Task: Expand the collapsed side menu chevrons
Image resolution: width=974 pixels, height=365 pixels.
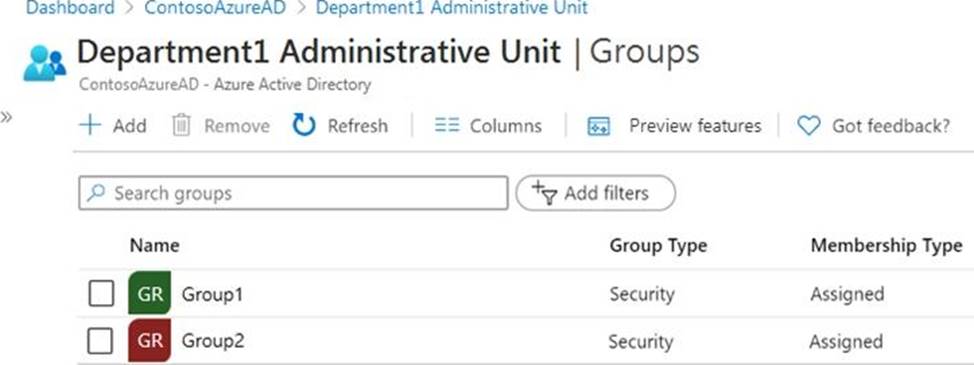Action: coord(6,117)
